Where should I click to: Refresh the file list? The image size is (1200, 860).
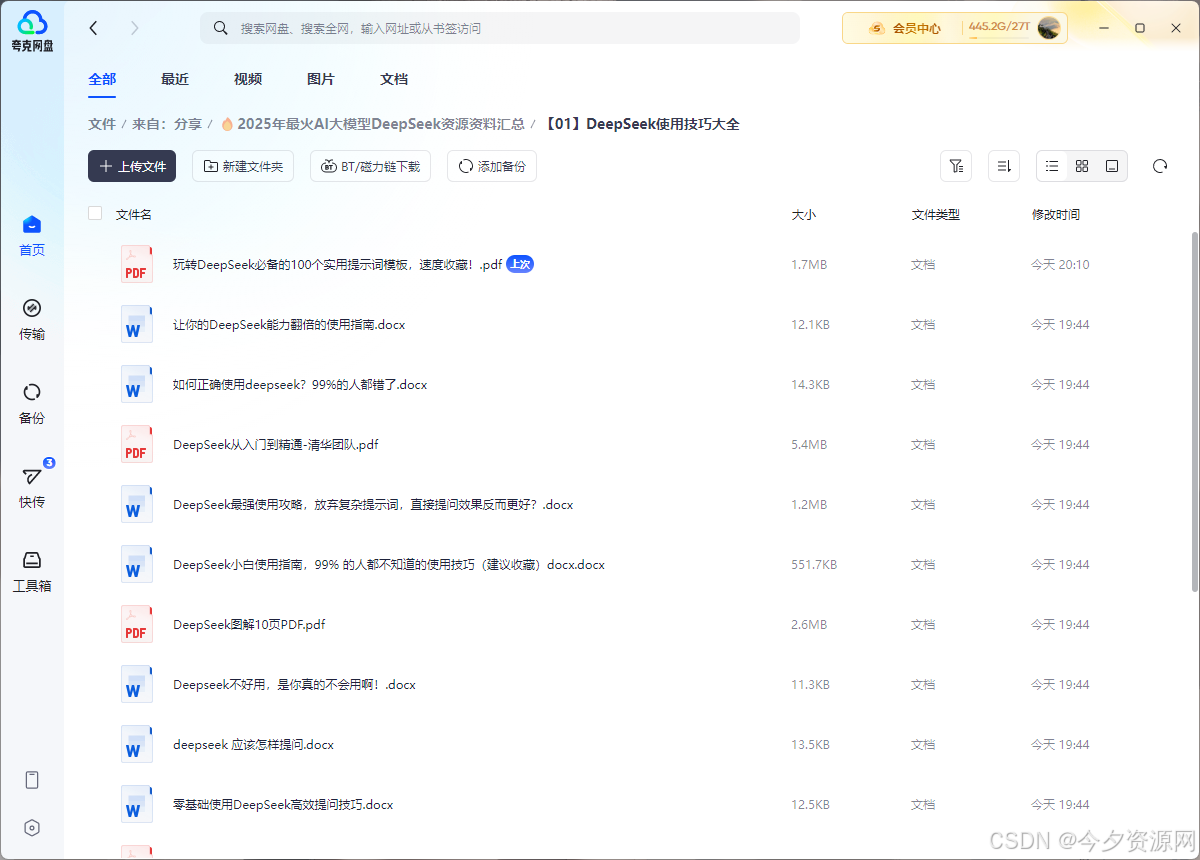pyautogui.click(x=1160, y=166)
